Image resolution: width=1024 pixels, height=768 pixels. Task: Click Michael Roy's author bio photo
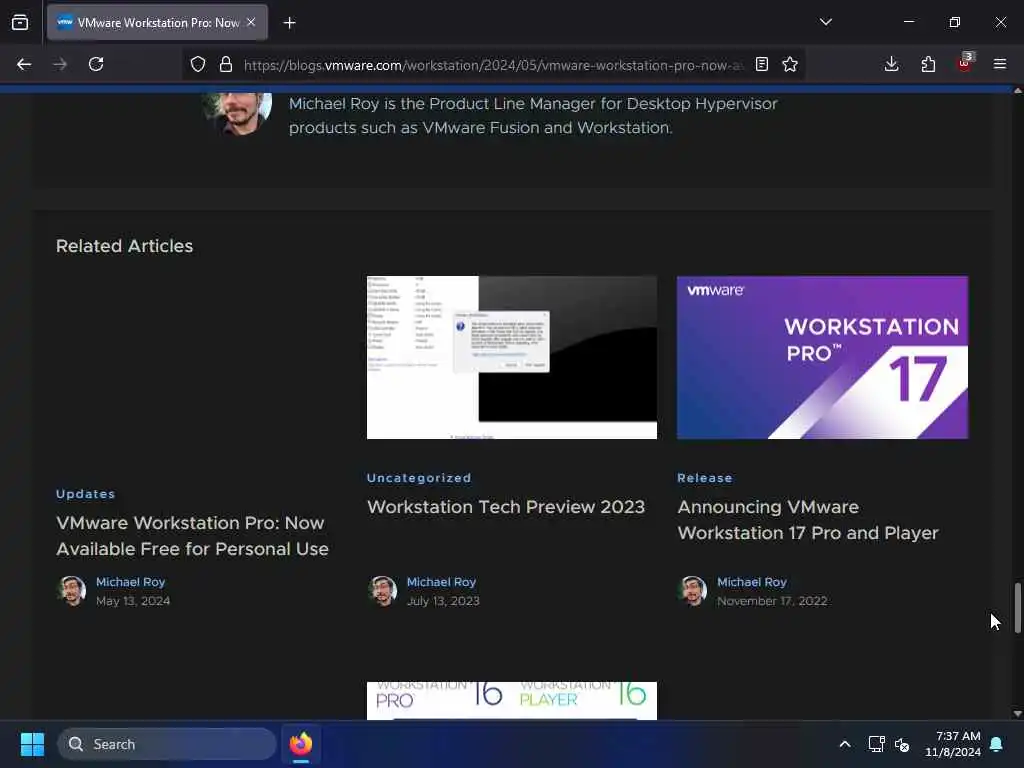237,114
